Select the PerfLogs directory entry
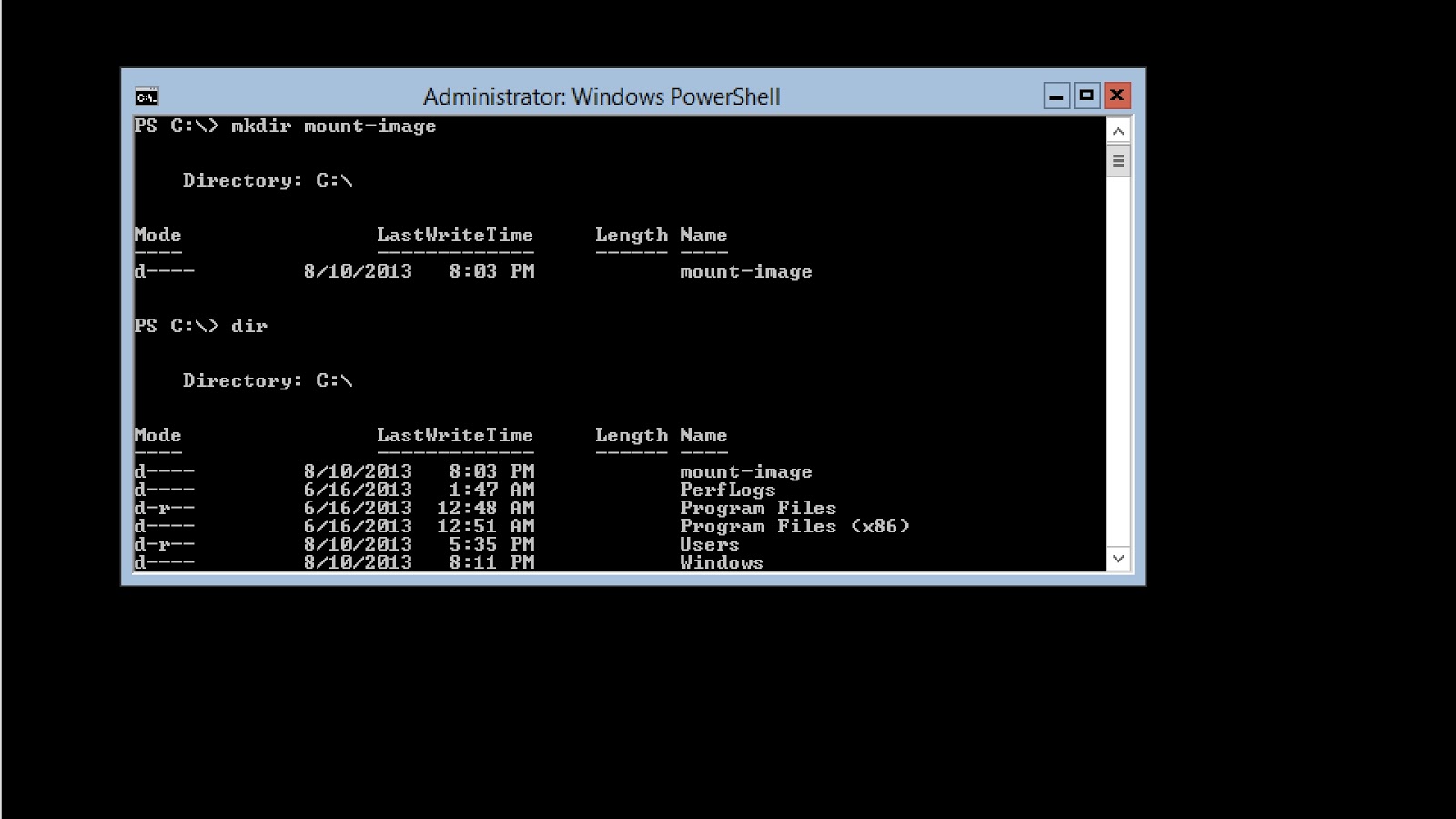 click(728, 490)
